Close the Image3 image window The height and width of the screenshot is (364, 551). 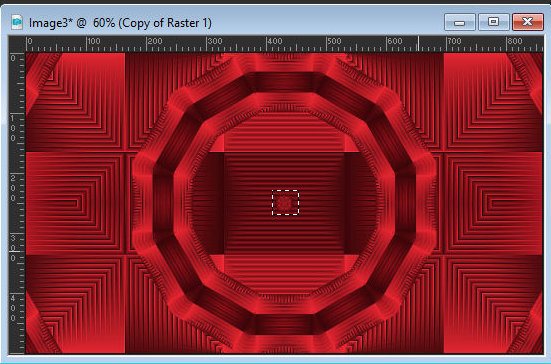tap(528, 22)
